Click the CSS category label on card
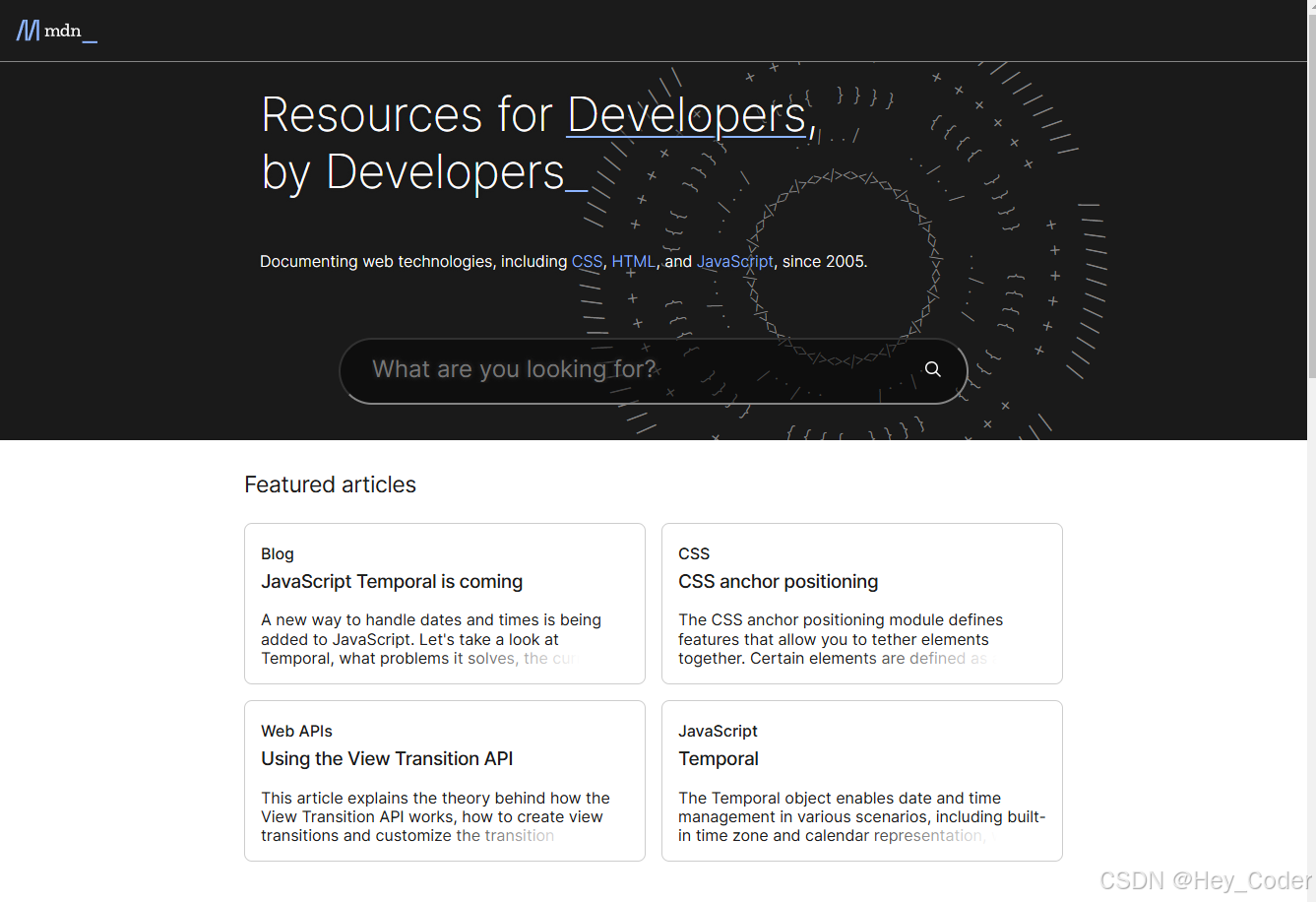The height and width of the screenshot is (902, 1316). (694, 553)
